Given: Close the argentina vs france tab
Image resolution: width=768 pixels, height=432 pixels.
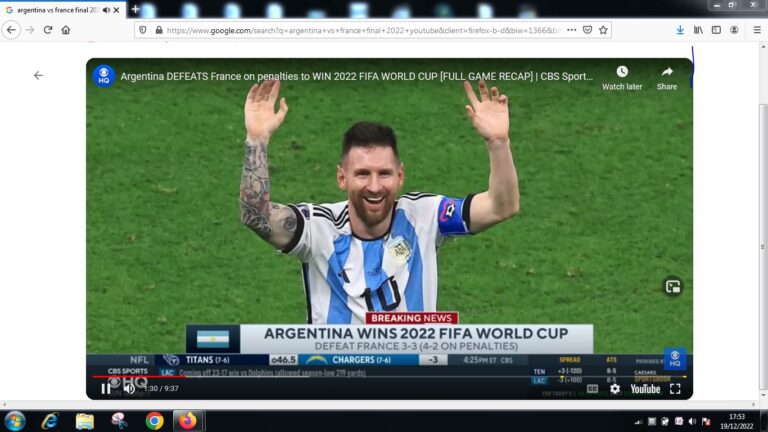Looking at the screenshot, I should click(117, 10).
